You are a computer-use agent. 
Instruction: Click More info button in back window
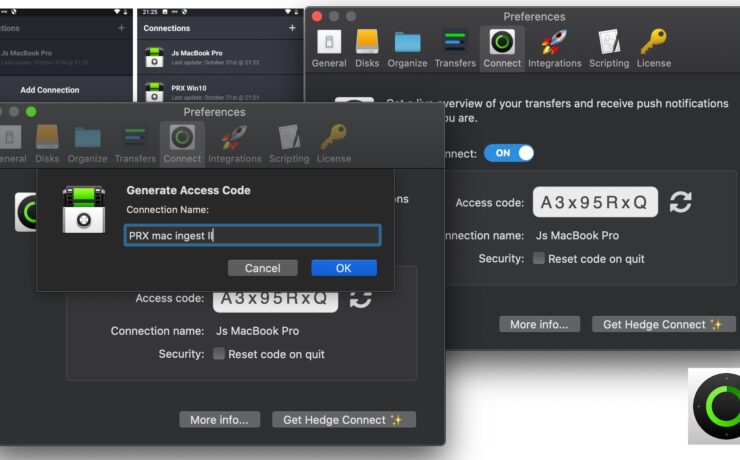click(x=539, y=324)
